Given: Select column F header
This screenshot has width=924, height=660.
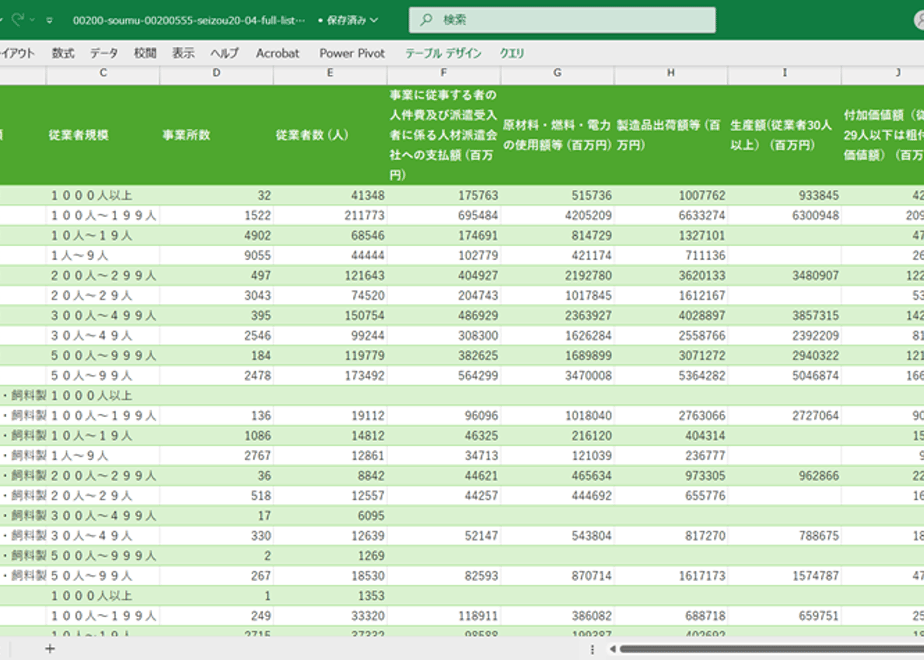Looking at the screenshot, I should [444, 73].
